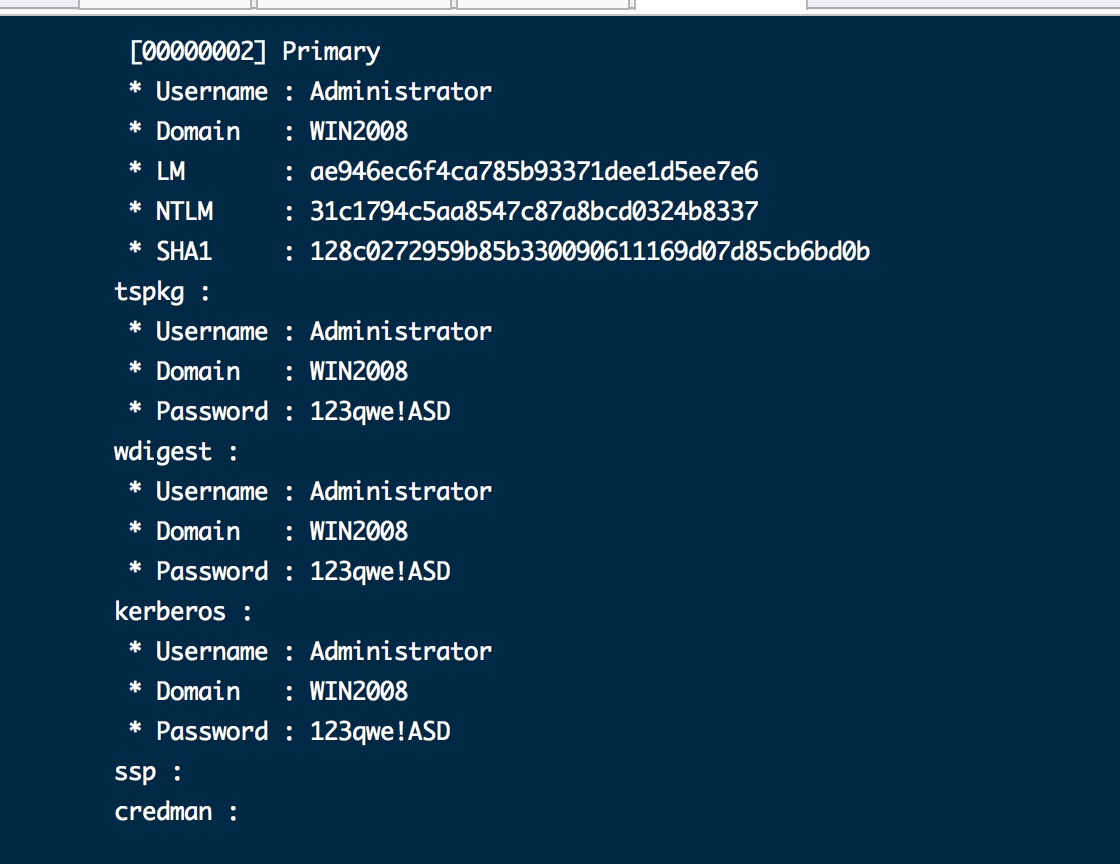Click the tspkg section label
This screenshot has width=1120, height=864.
pos(149,292)
